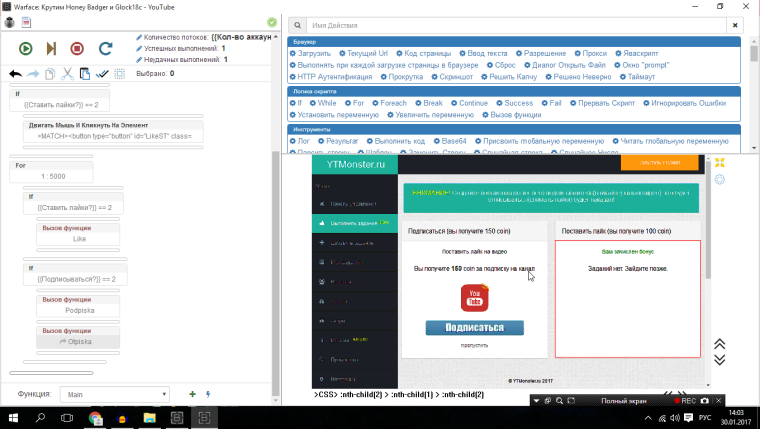The width and height of the screenshot is (760, 429).
Task: Collapse the Браузер actions section header
Action: (x=514, y=42)
